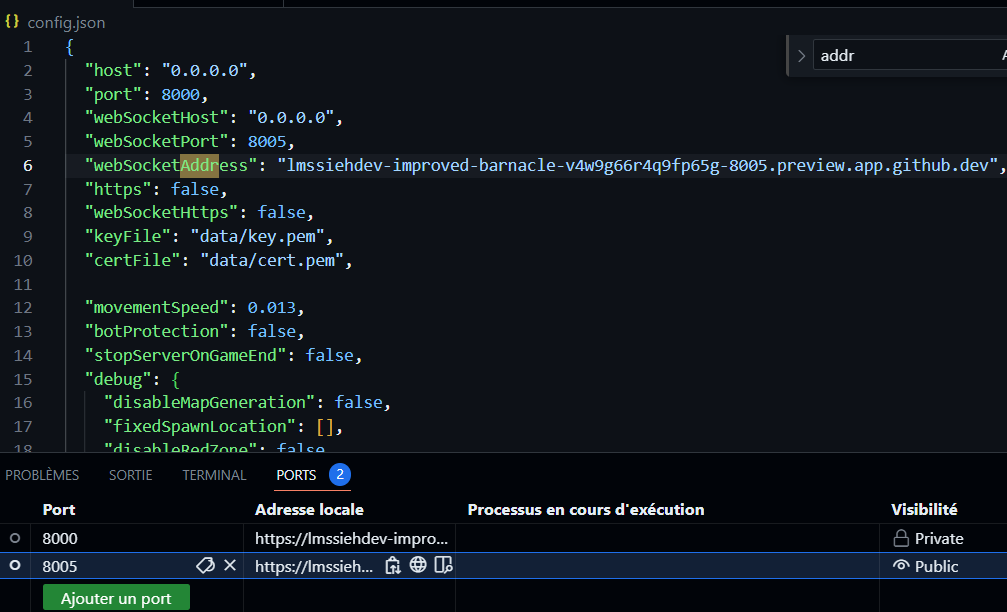Click the Visibilité column header

[924, 509]
